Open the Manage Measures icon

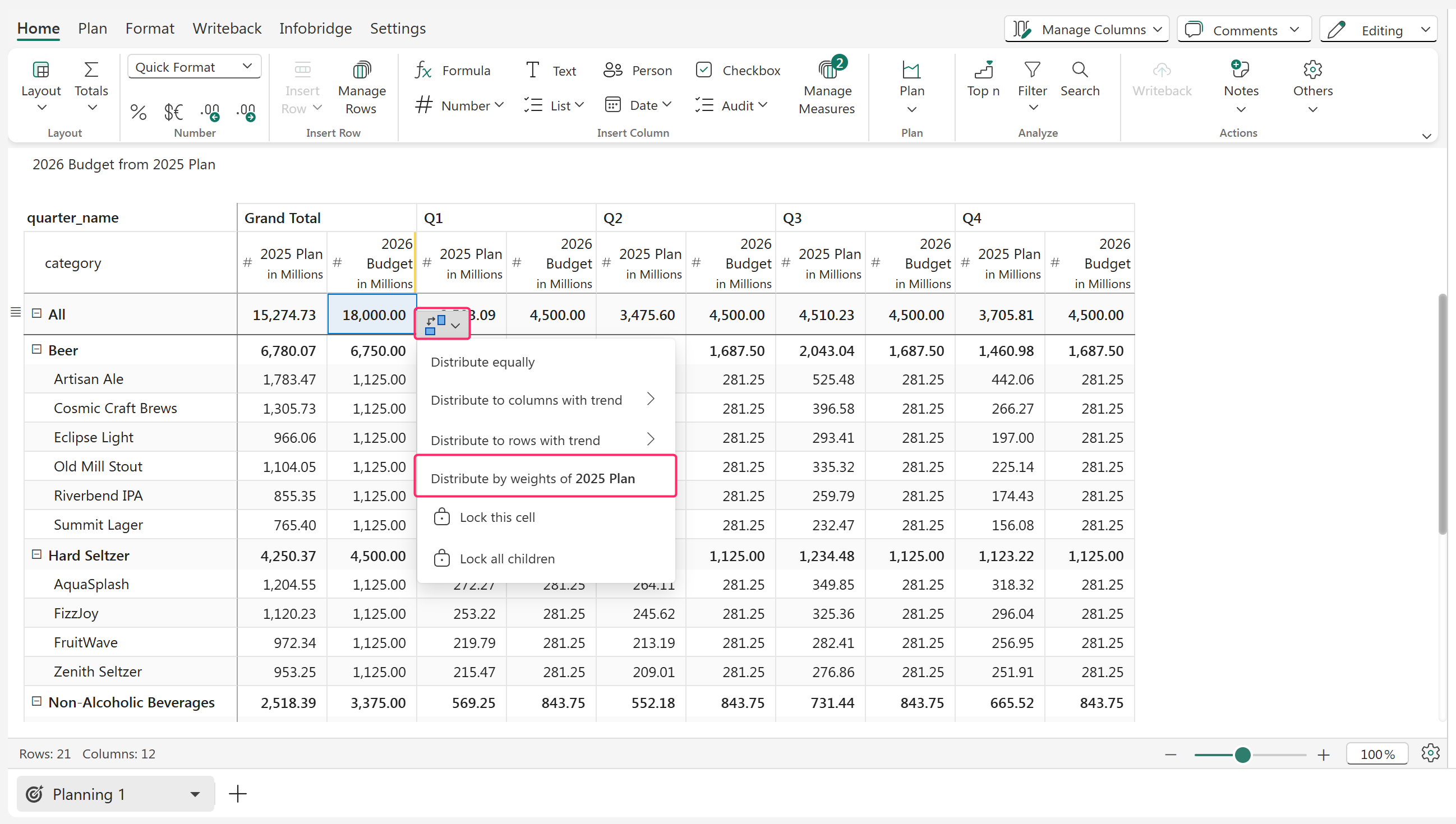pyautogui.click(x=827, y=70)
